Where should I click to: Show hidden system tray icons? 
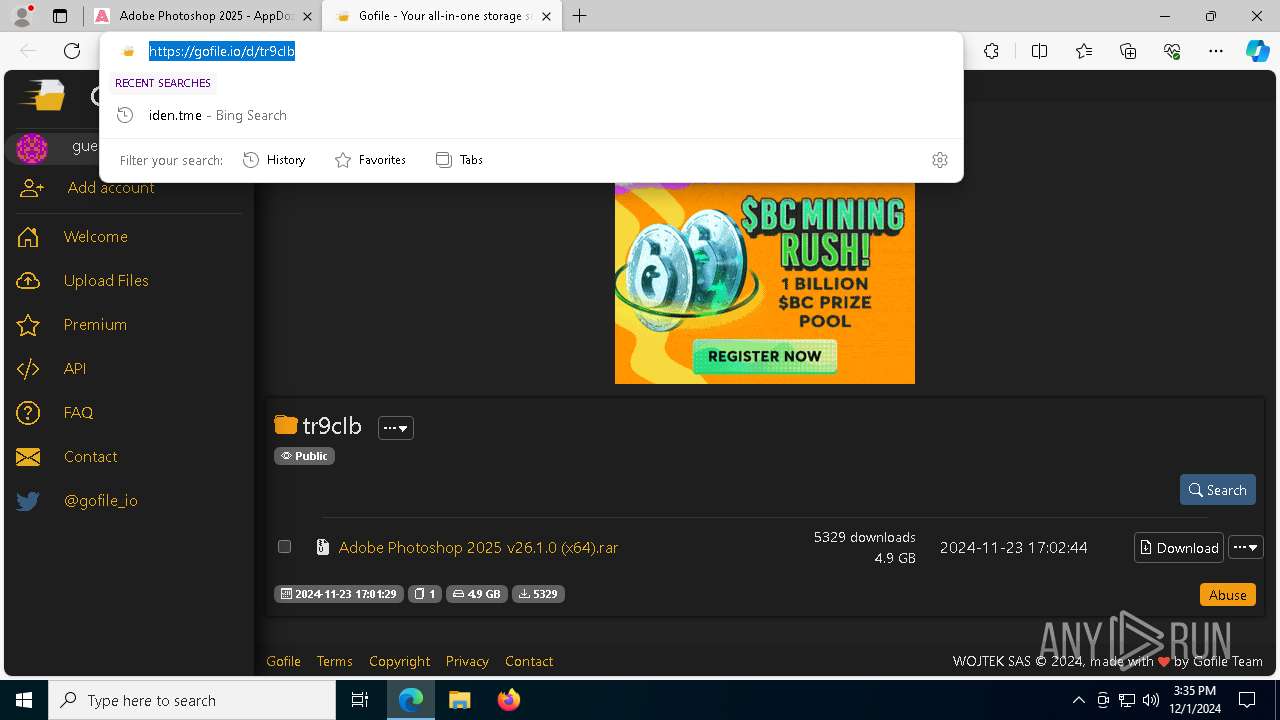(1078, 700)
